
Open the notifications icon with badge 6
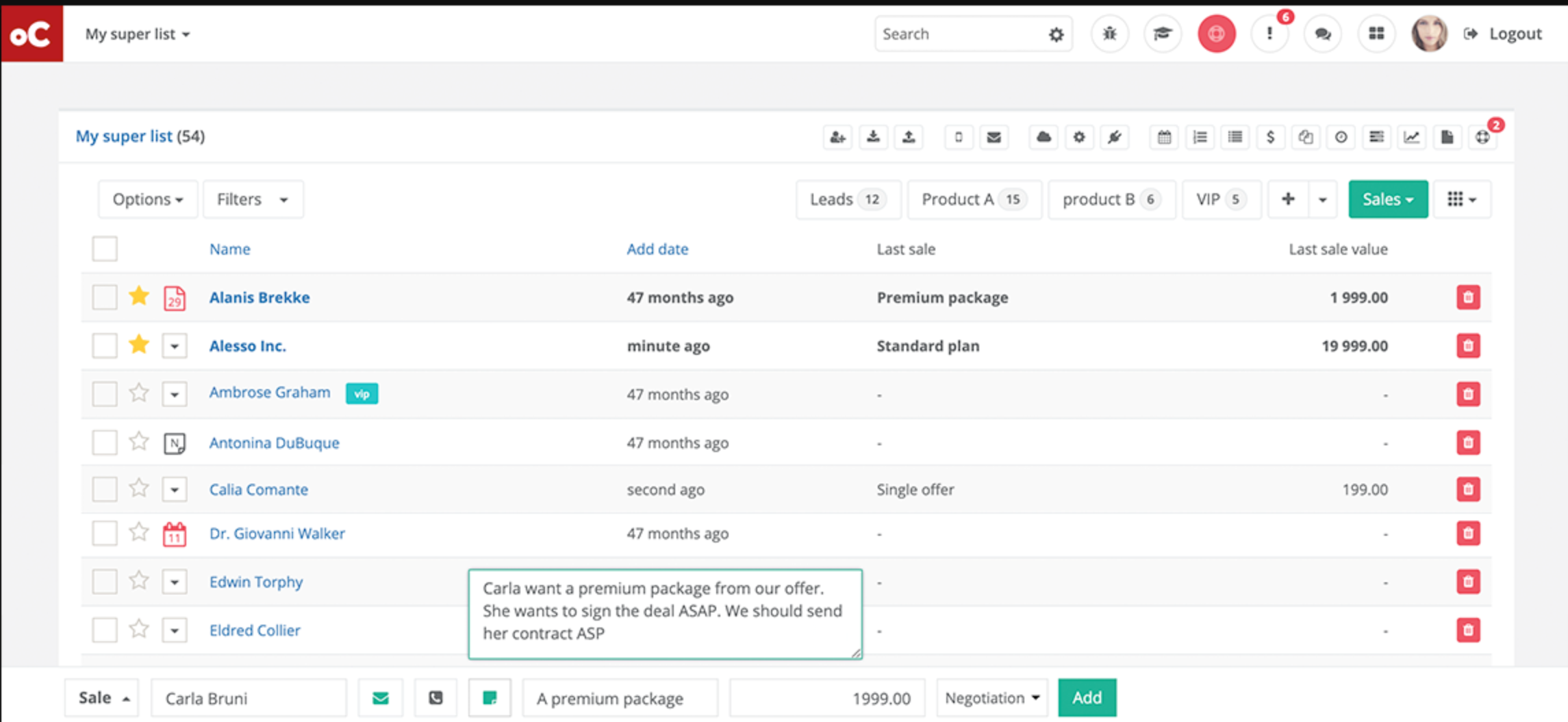(x=1269, y=34)
